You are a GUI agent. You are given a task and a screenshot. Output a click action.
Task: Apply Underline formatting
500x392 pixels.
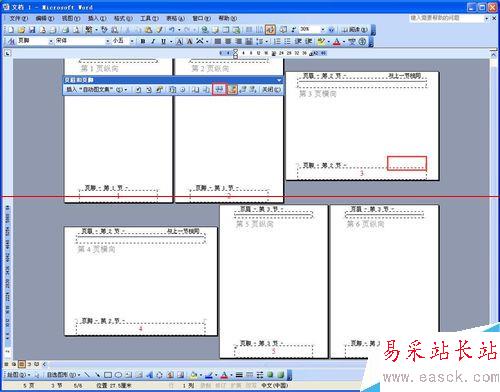tap(164, 41)
